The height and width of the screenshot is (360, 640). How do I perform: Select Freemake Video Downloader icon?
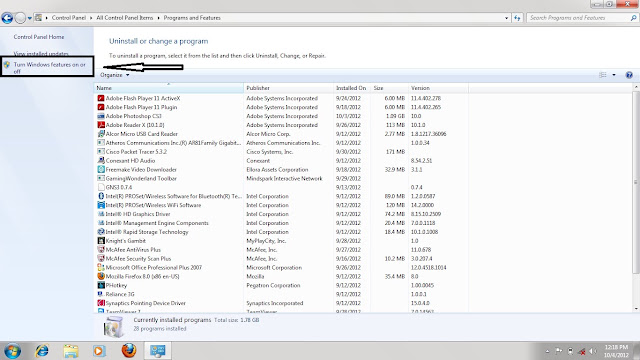tap(101, 170)
